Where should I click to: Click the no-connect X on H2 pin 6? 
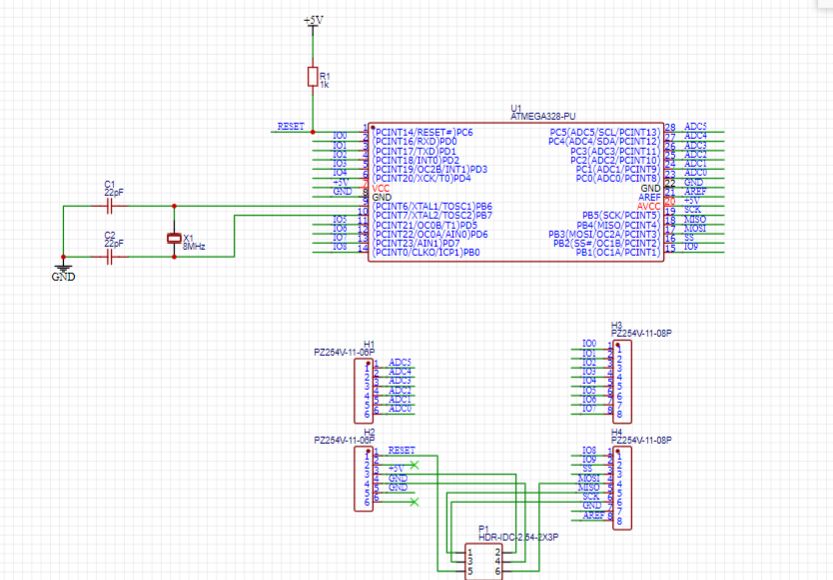(x=414, y=502)
